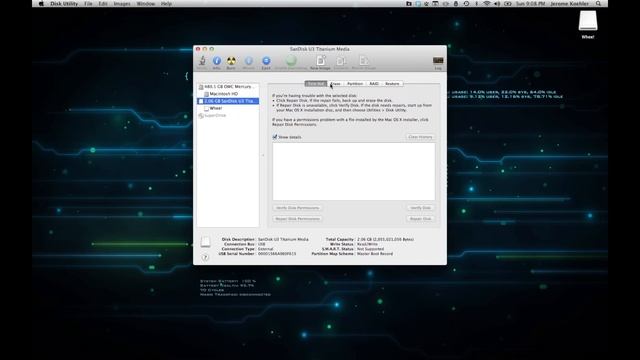Click the Verify microscope toolbar icon
640x360 pixels.
pyautogui.click(x=202, y=61)
